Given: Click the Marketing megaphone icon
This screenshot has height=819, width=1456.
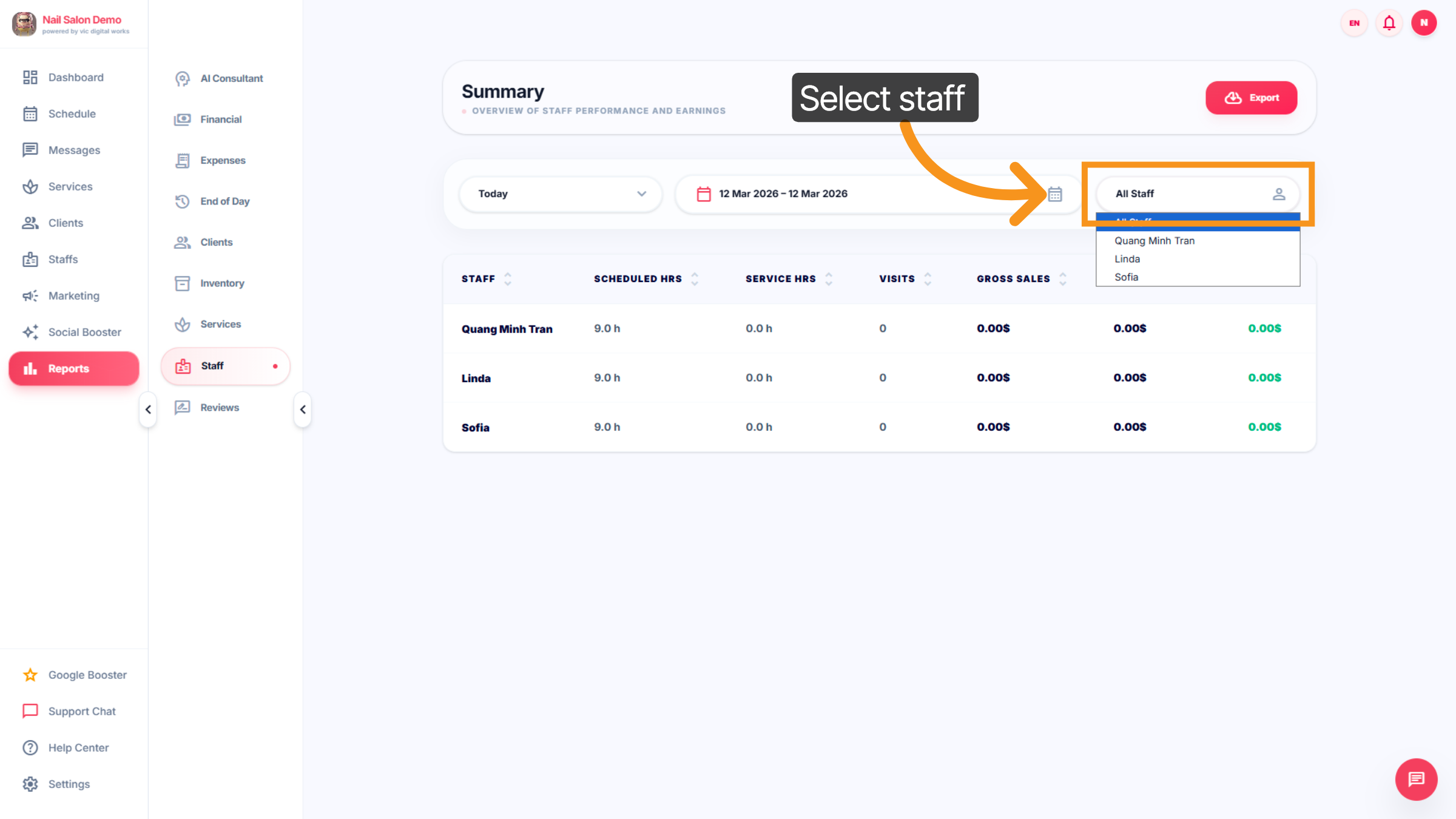Looking at the screenshot, I should click(x=30, y=295).
